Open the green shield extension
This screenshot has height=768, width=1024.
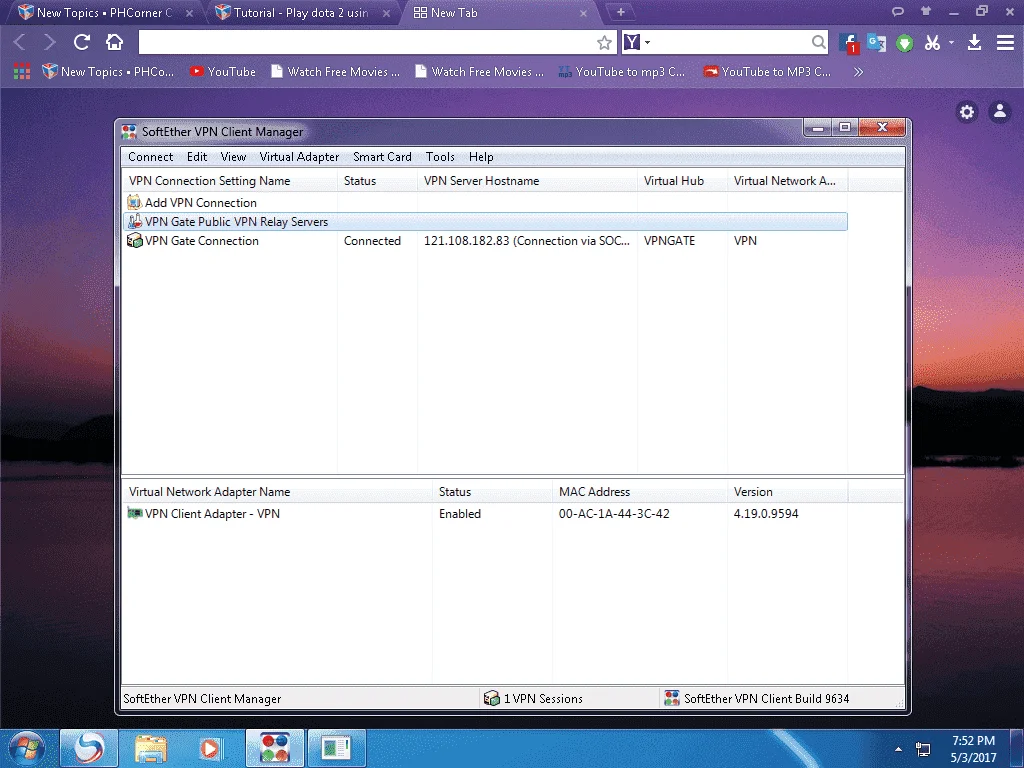[x=904, y=44]
